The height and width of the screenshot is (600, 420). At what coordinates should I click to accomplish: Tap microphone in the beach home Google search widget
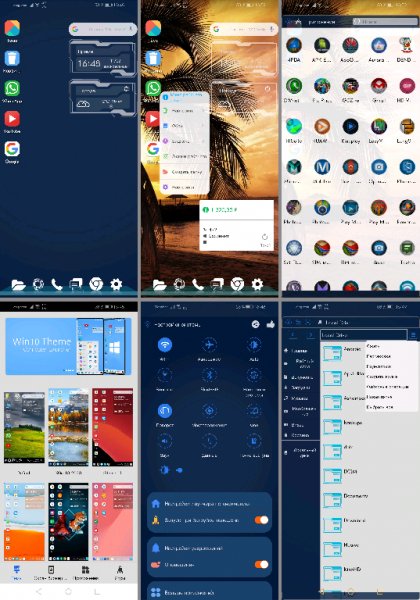click(272, 29)
